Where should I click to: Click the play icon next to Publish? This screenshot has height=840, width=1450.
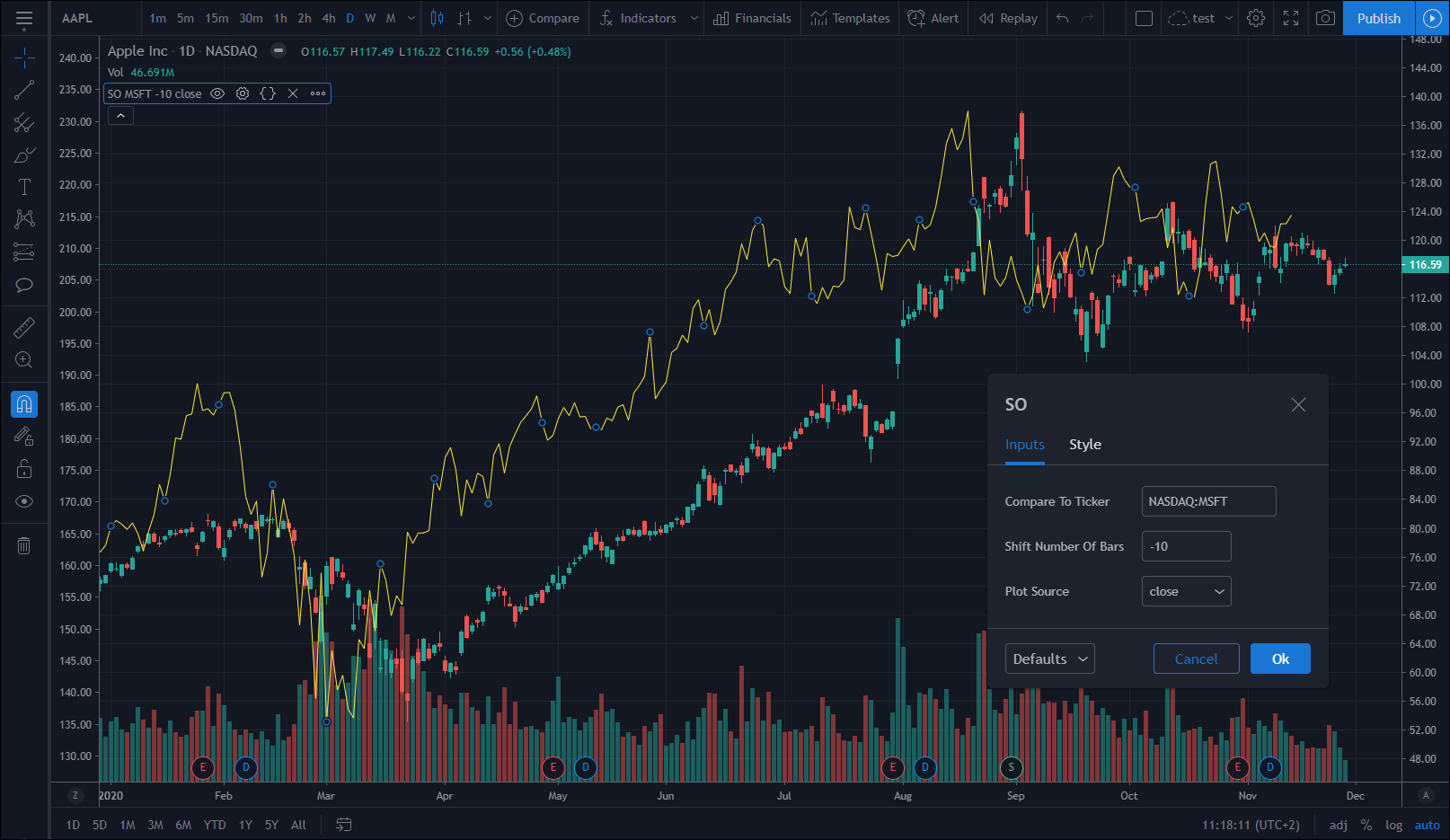[1432, 18]
